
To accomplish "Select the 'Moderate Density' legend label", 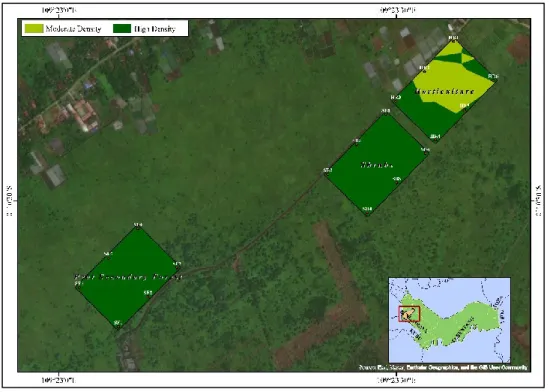I will pyautogui.click(x=73, y=29).
